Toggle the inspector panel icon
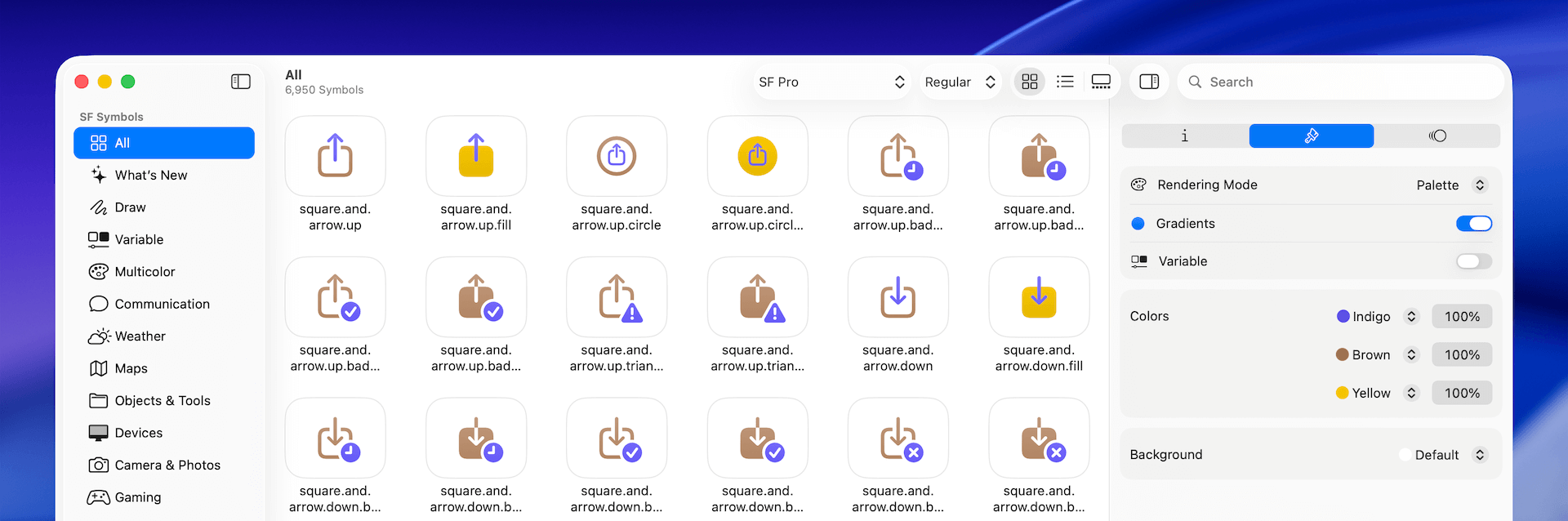 click(x=1149, y=82)
